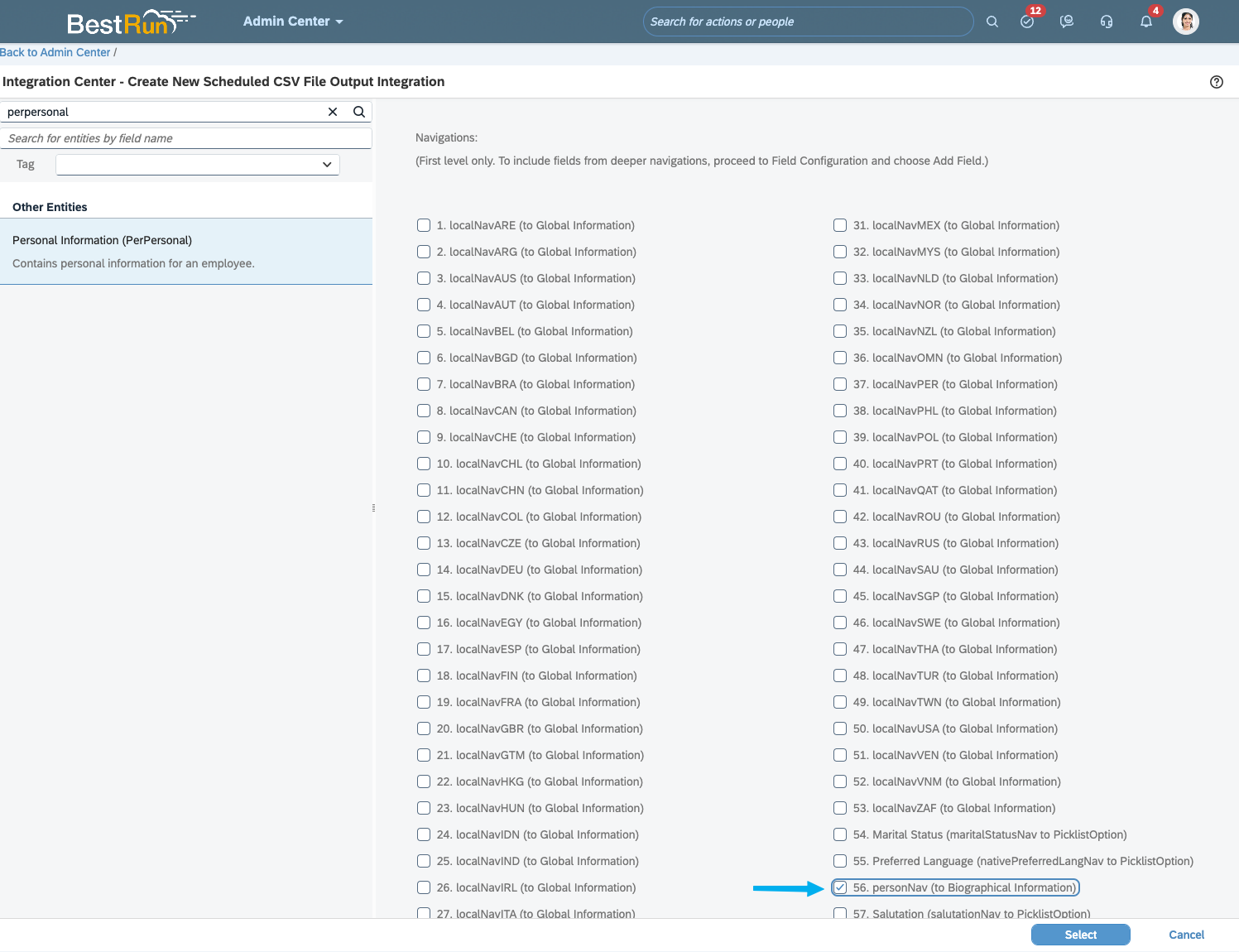The image size is (1239, 952).
Task: Click the entity search magnifier icon
Action: tap(359, 112)
